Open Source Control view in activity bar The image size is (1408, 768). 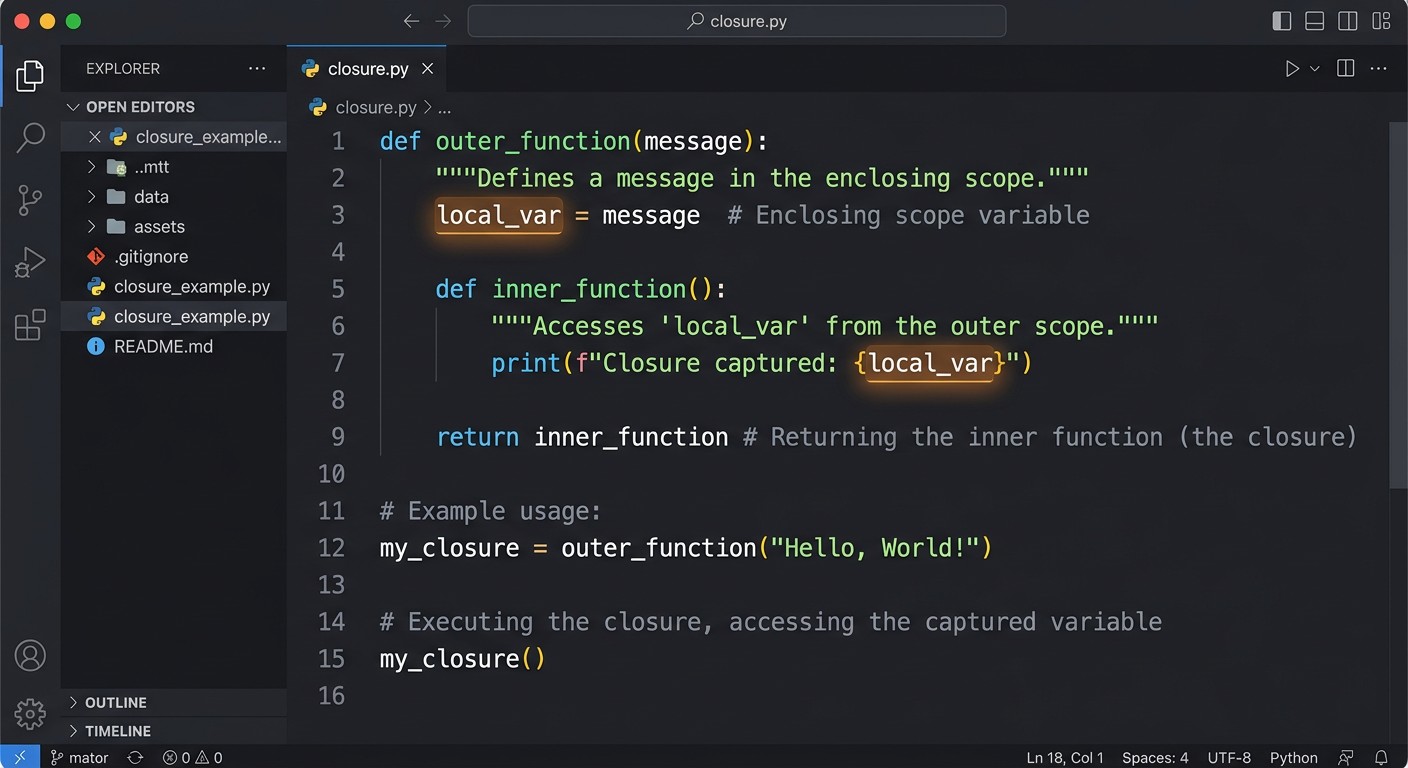pos(30,201)
